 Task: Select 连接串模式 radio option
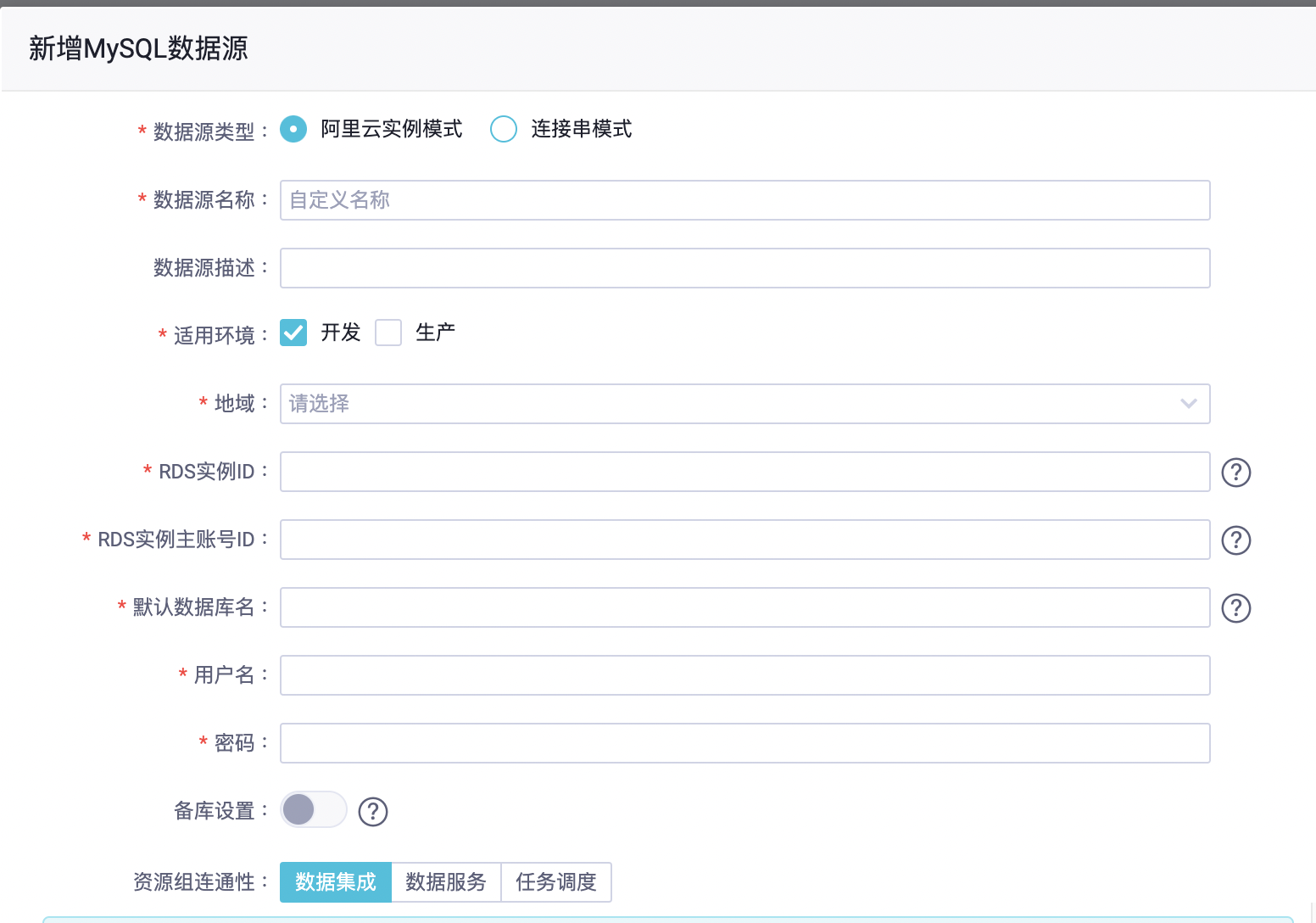click(504, 129)
